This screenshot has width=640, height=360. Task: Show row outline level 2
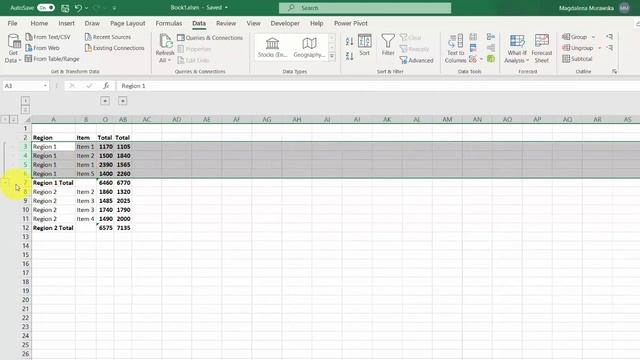tap(13, 119)
